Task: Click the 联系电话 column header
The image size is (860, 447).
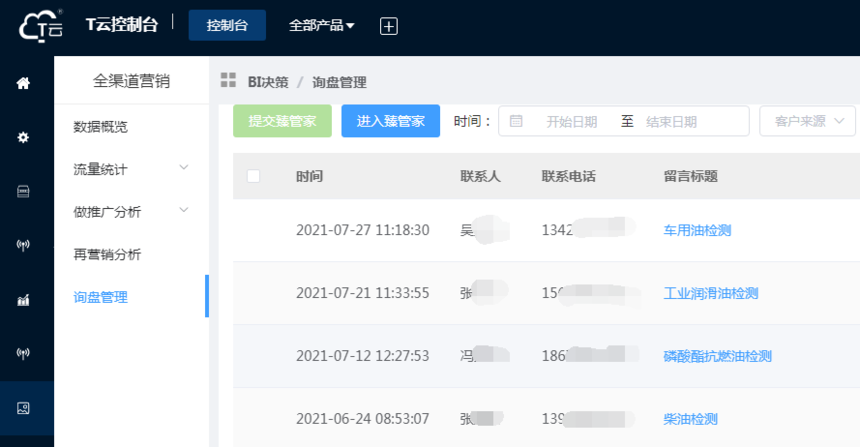Action: click(569, 176)
